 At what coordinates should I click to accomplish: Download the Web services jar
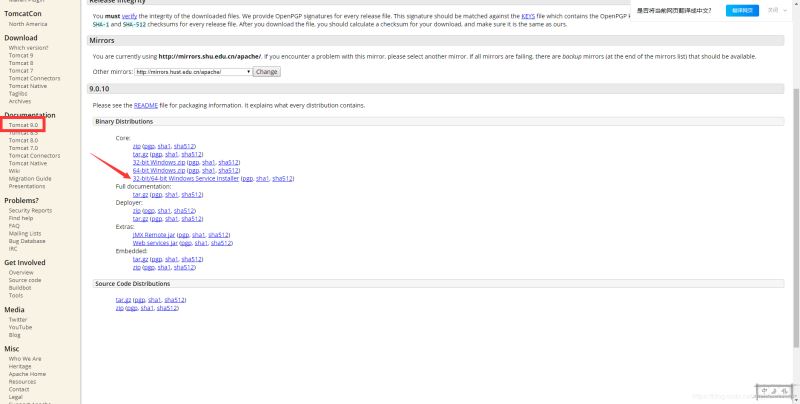tap(155, 242)
